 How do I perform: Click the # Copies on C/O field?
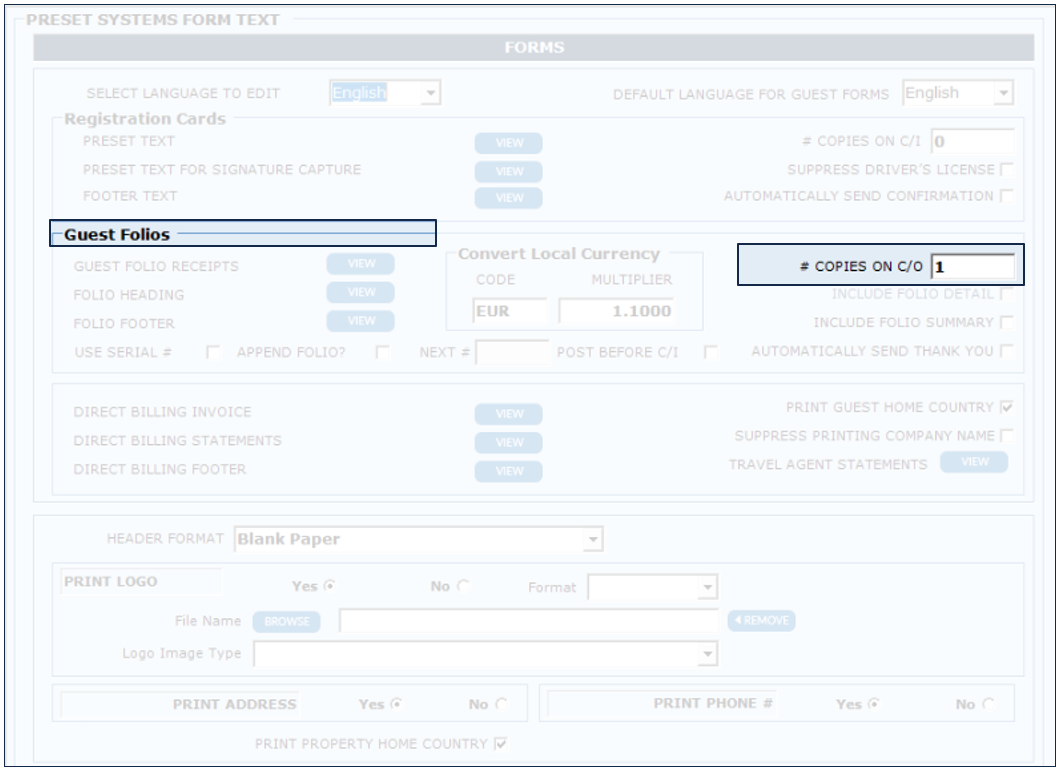point(971,268)
